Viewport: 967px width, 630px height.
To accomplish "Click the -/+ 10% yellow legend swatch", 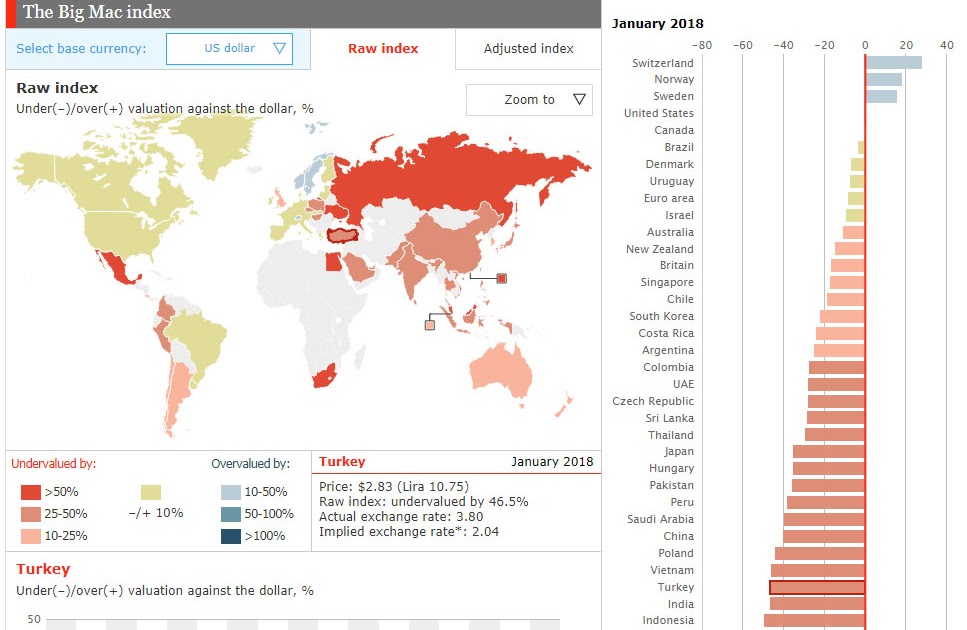I will [151, 492].
